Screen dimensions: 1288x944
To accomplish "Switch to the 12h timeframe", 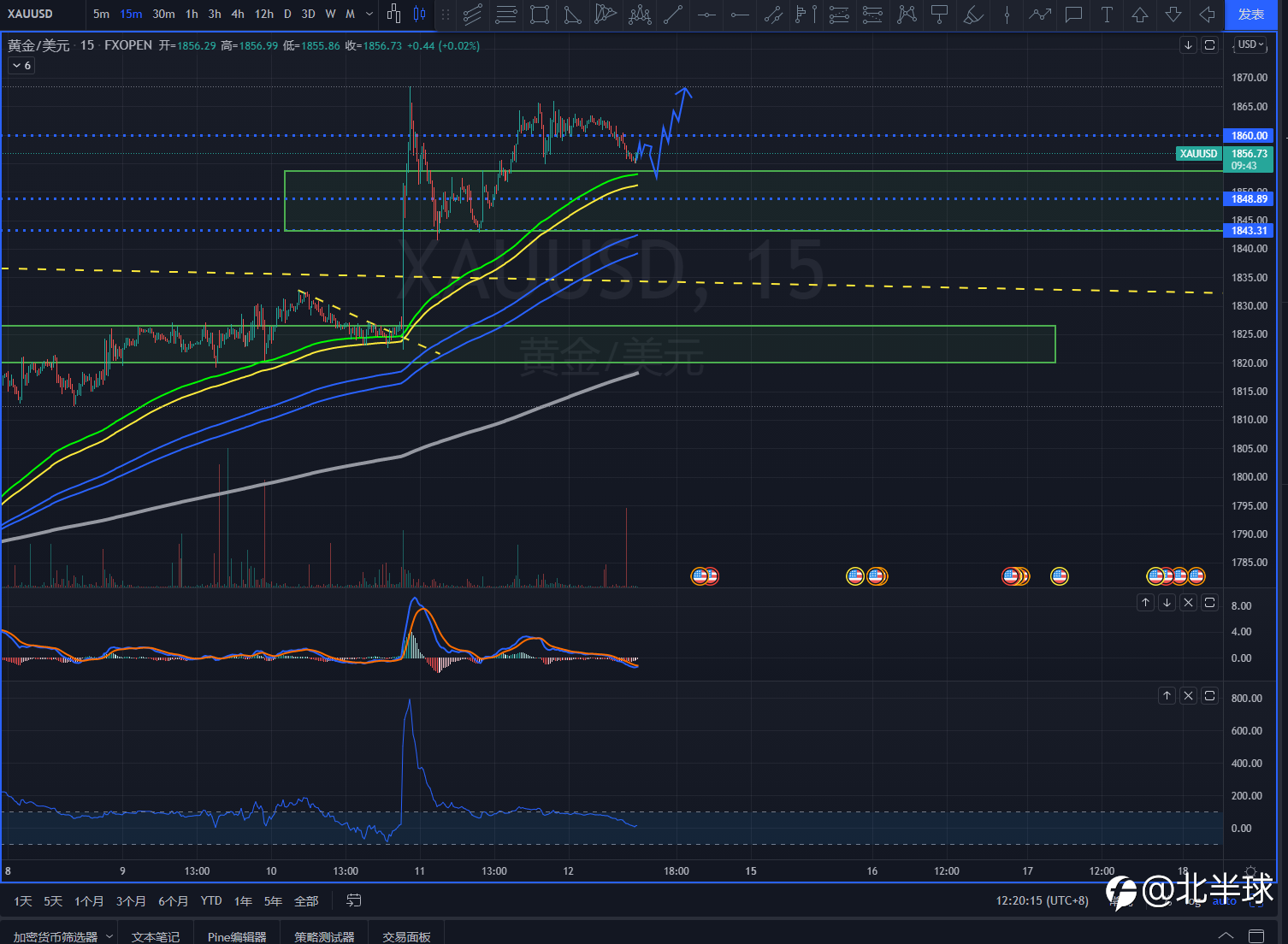I will click(264, 14).
